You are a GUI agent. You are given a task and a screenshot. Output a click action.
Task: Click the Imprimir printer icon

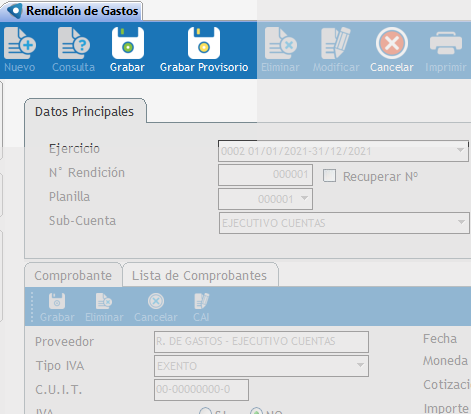coord(446,44)
